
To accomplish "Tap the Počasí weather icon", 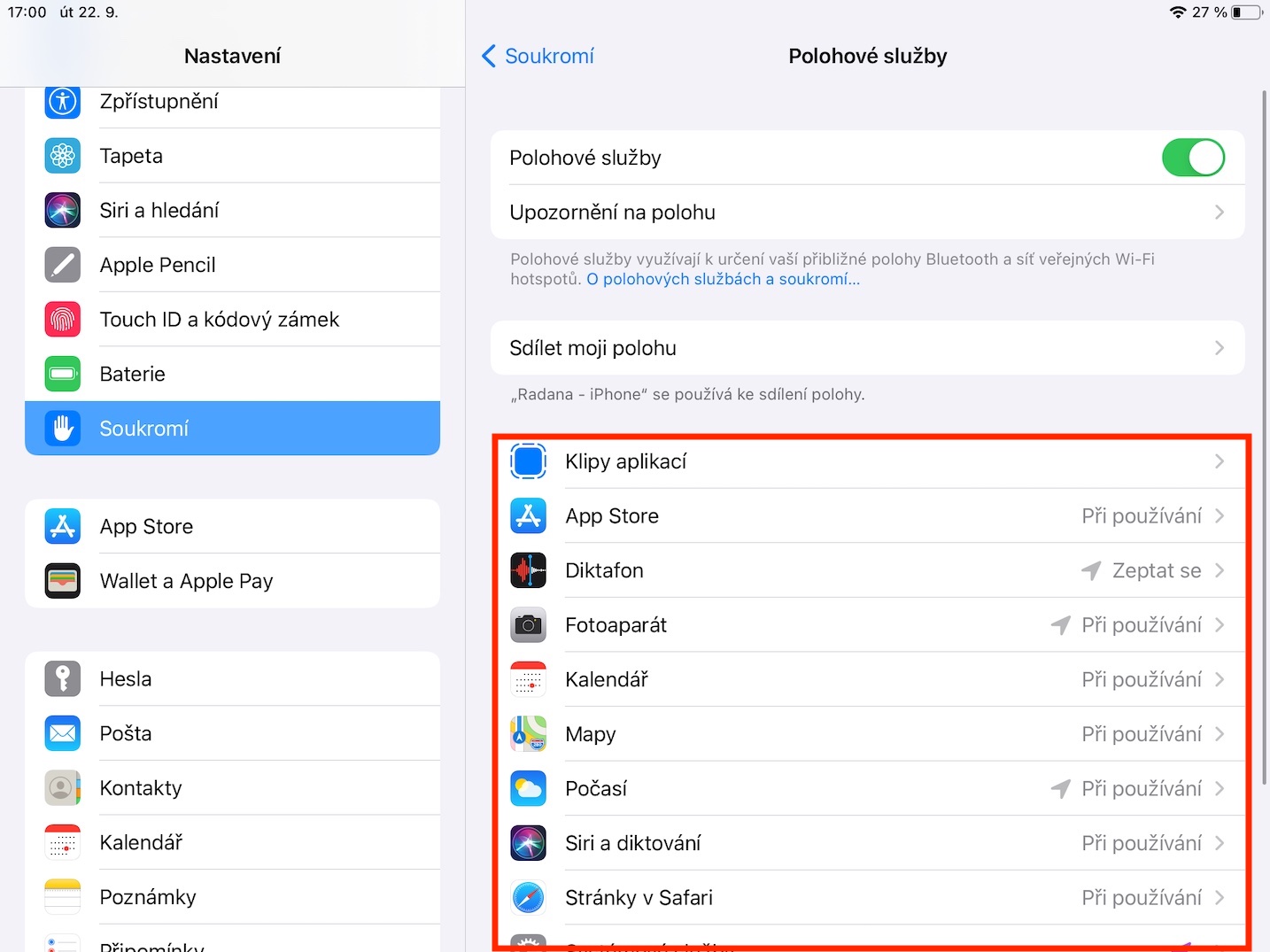I will (528, 788).
